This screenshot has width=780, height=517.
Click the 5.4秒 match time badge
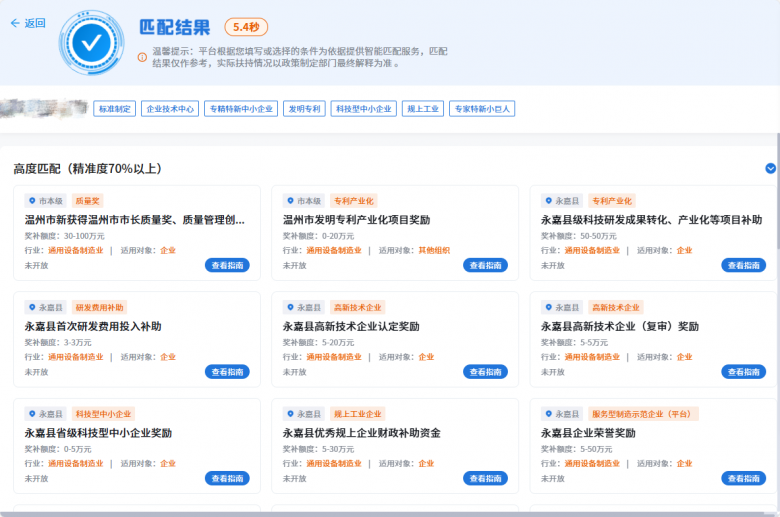246,27
